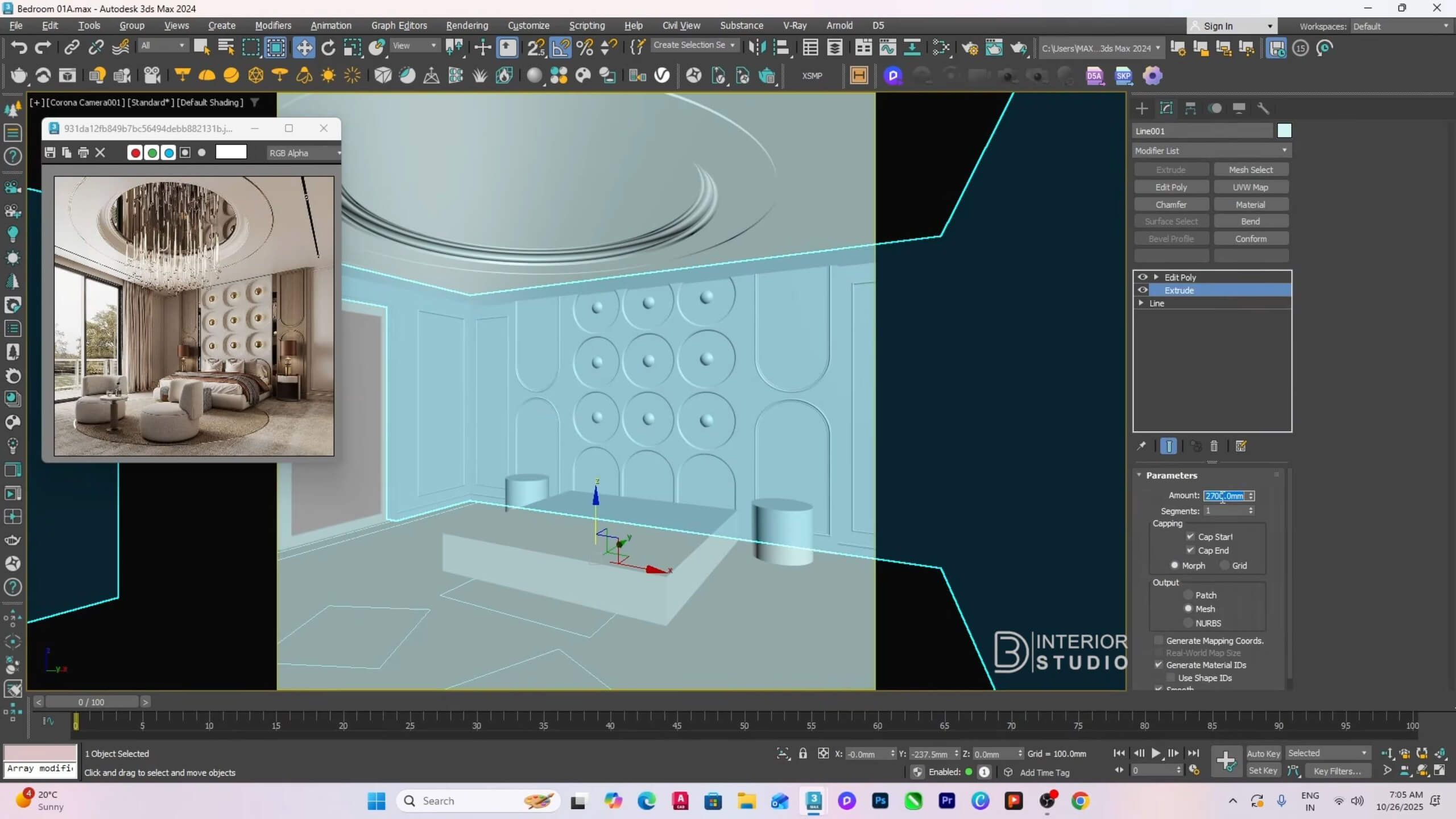Enable Generate Mapping Coords checkbox

[x=1159, y=640]
